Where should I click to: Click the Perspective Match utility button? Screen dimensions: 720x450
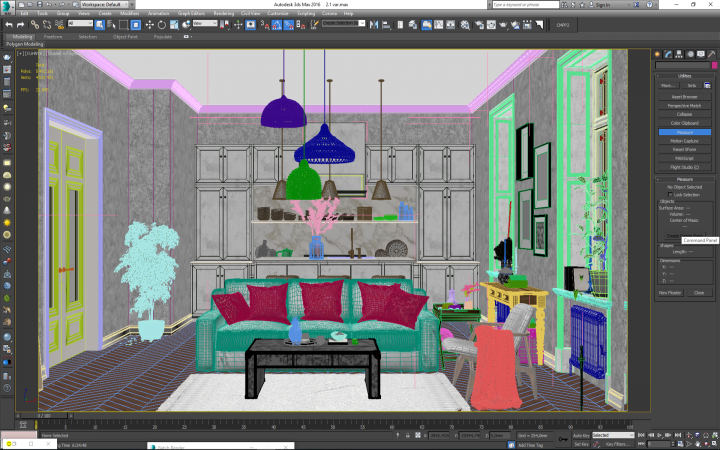[684, 106]
